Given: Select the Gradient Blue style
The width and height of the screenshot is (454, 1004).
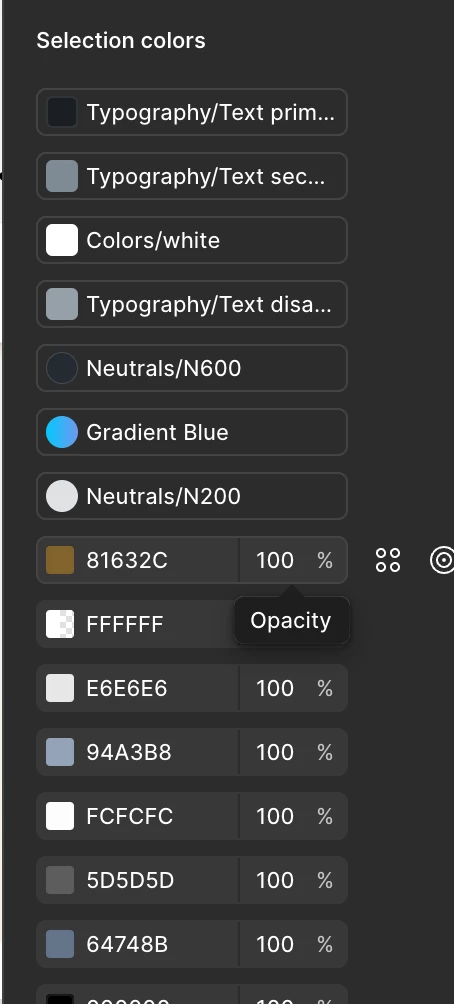Looking at the screenshot, I should coord(191,432).
